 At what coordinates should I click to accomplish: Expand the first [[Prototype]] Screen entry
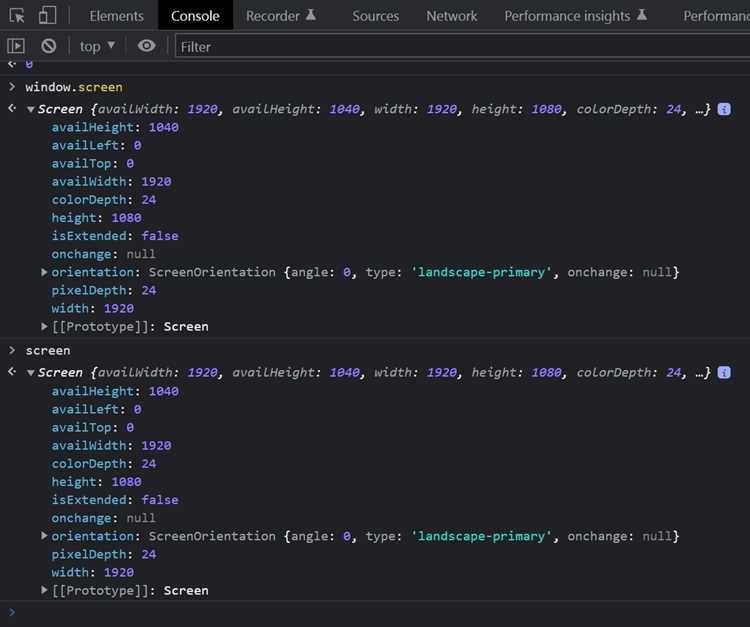pyautogui.click(x=44, y=327)
